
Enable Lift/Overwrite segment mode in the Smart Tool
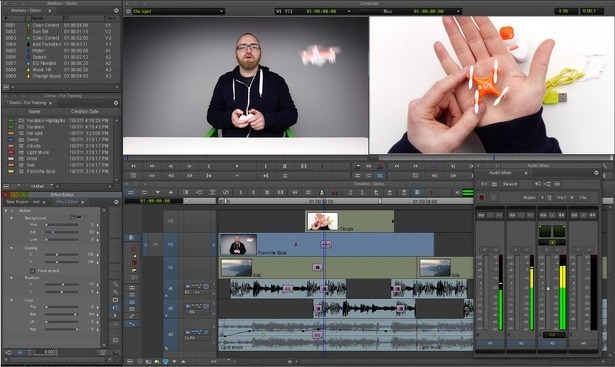[134, 249]
